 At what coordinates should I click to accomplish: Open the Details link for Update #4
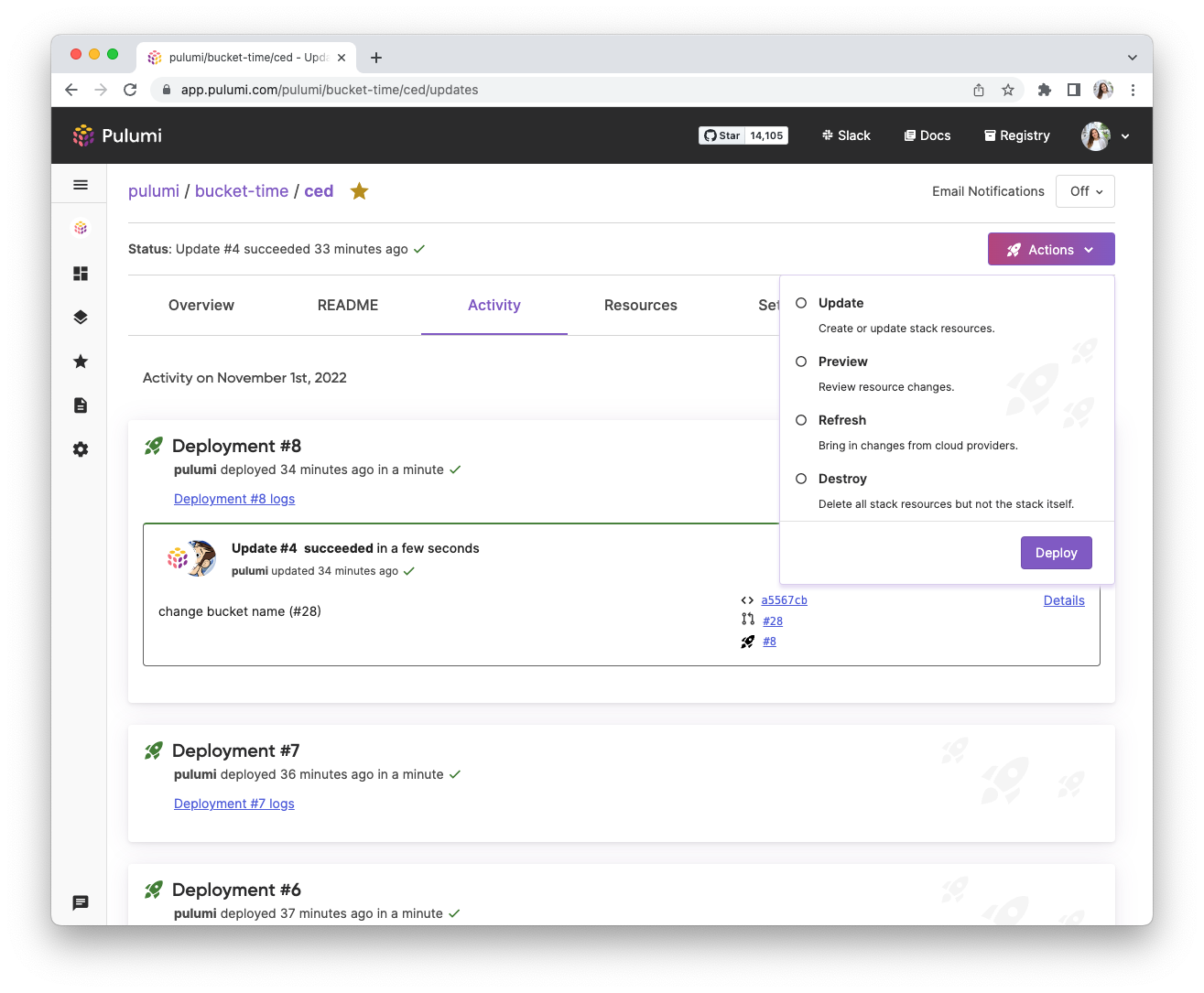[x=1064, y=600]
